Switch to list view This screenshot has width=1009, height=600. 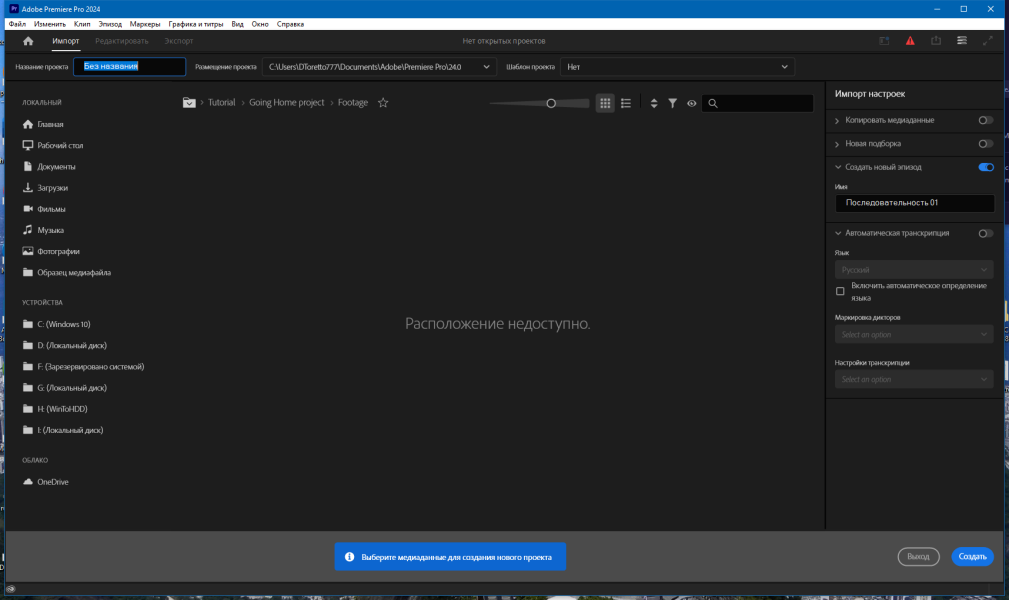tap(625, 103)
